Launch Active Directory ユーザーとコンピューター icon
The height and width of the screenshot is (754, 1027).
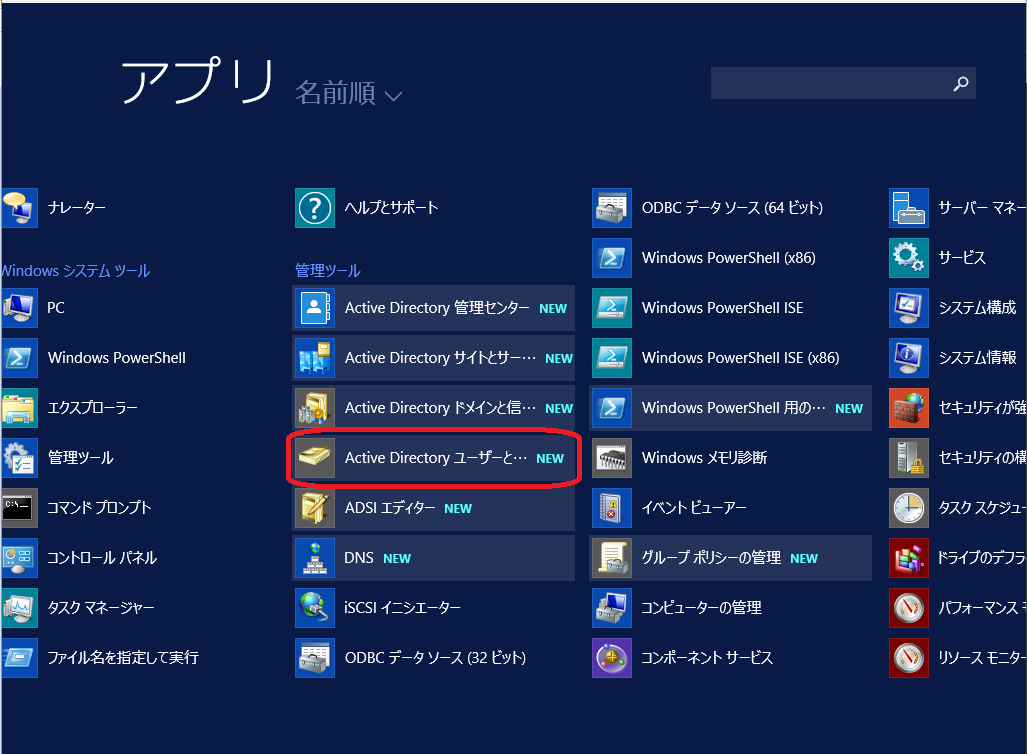[x=315, y=458]
